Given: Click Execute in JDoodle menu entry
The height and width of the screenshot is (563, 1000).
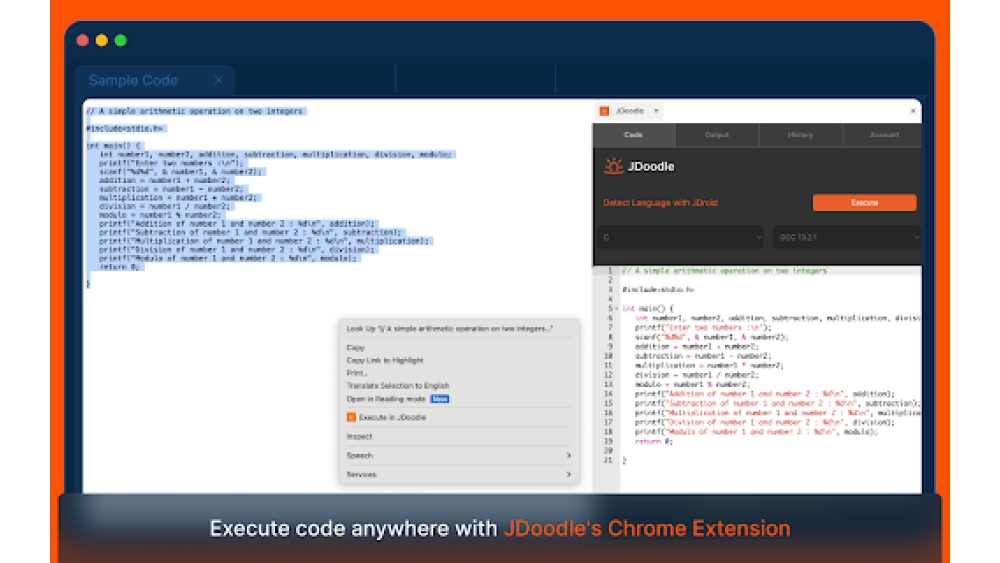Looking at the screenshot, I should pyautogui.click(x=392, y=418).
